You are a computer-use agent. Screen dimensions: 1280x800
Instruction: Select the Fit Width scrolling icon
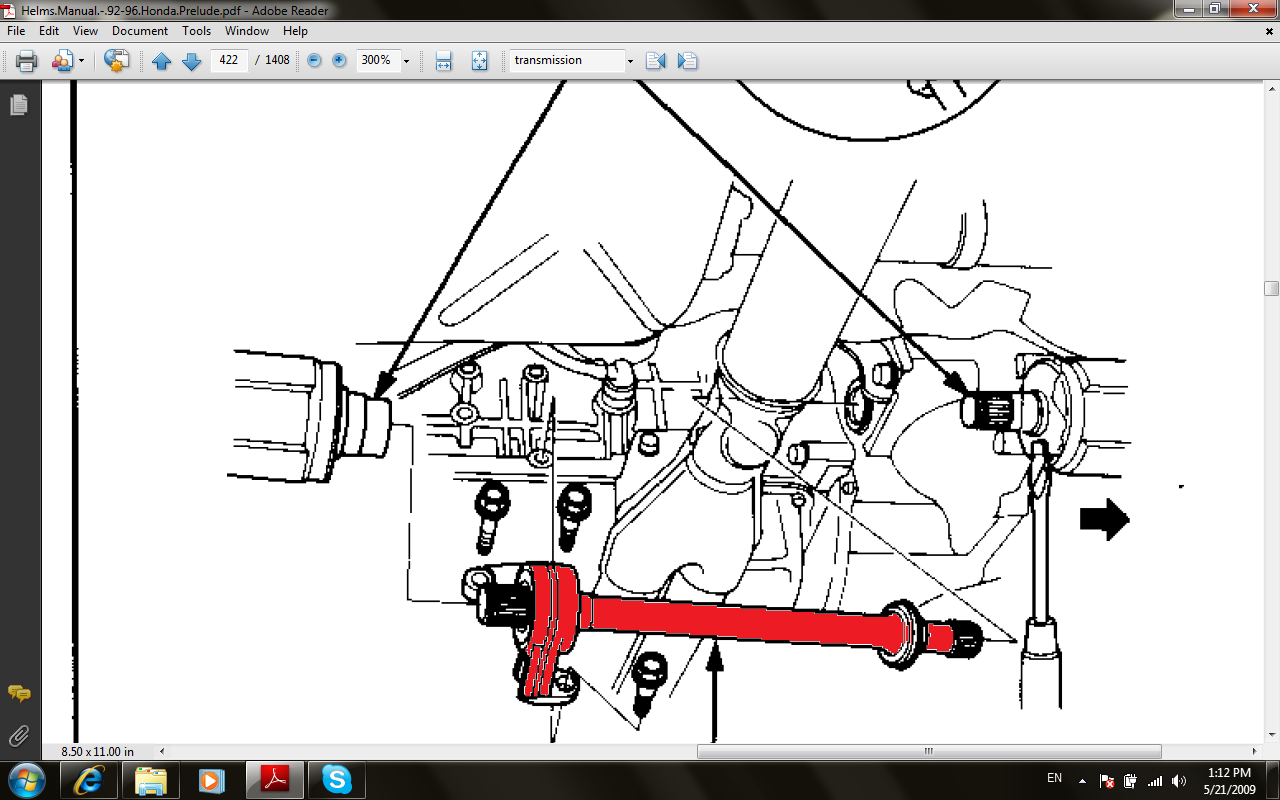click(x=444, y=61)
